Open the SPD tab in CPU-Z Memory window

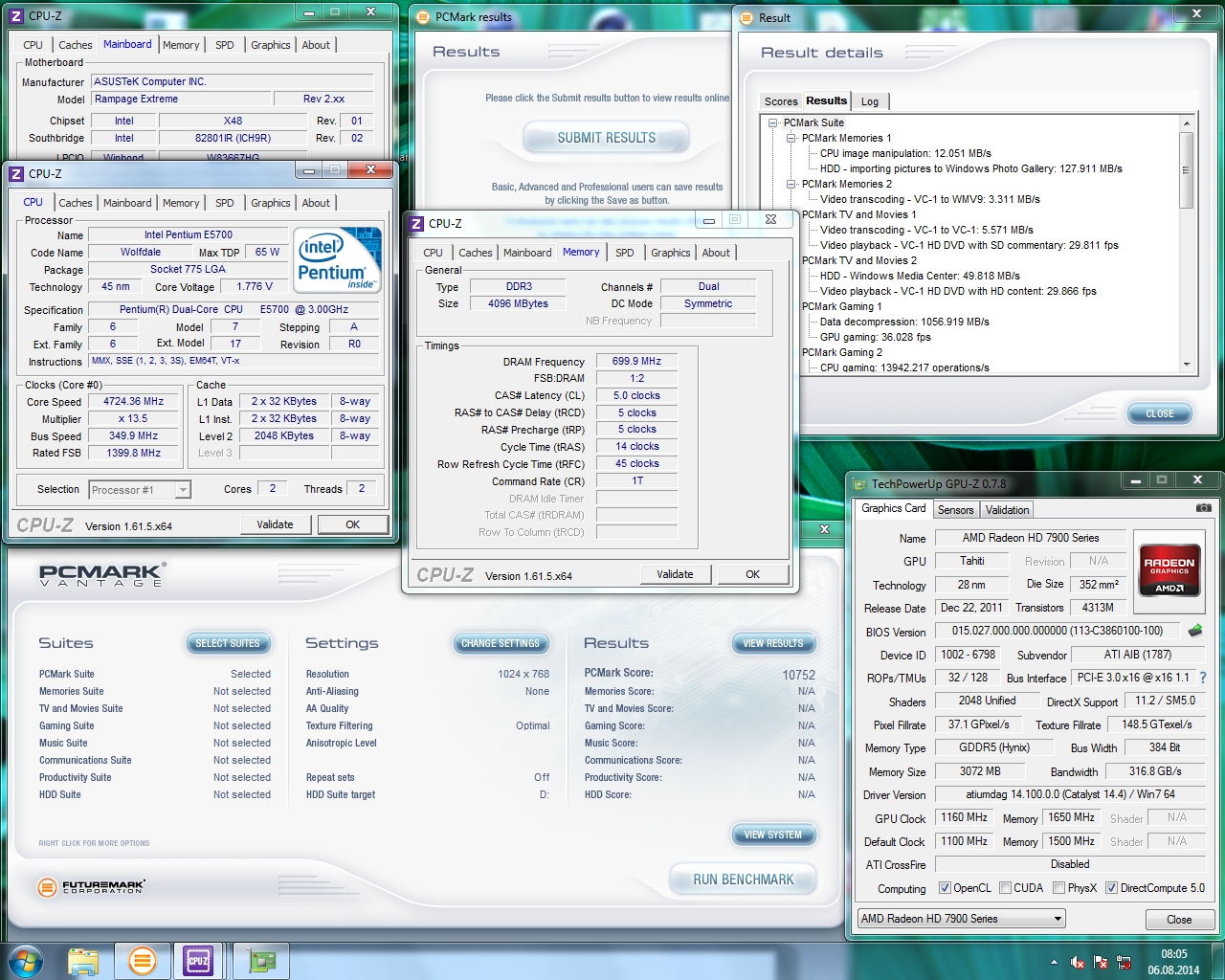tap(625, 253)
